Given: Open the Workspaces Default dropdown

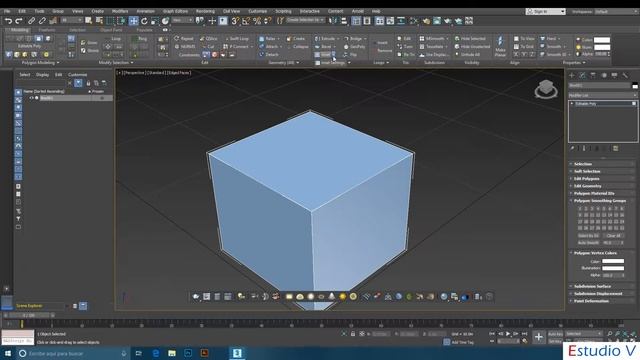Looking at the screenshot, I should pos(616,11).
